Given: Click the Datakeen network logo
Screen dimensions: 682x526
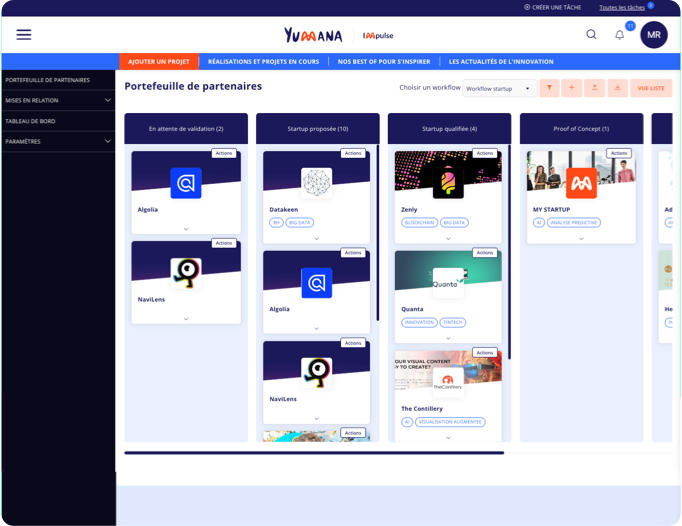Looking at the screenshot, I should pyautogui.click(x=317, y=183).
